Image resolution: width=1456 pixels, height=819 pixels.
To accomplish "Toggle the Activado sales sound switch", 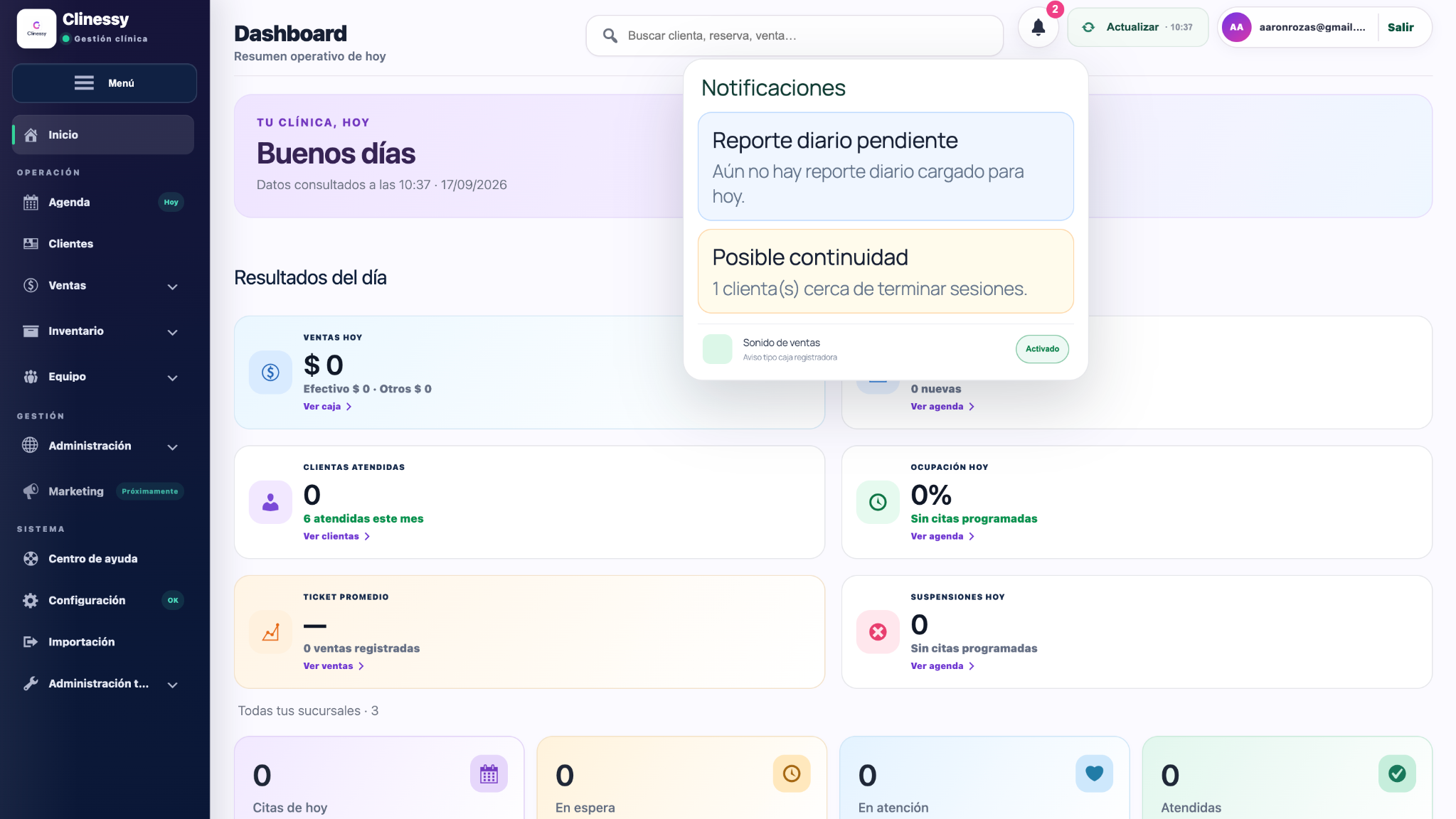I will pyautogui.click(x=1042, y=349).
